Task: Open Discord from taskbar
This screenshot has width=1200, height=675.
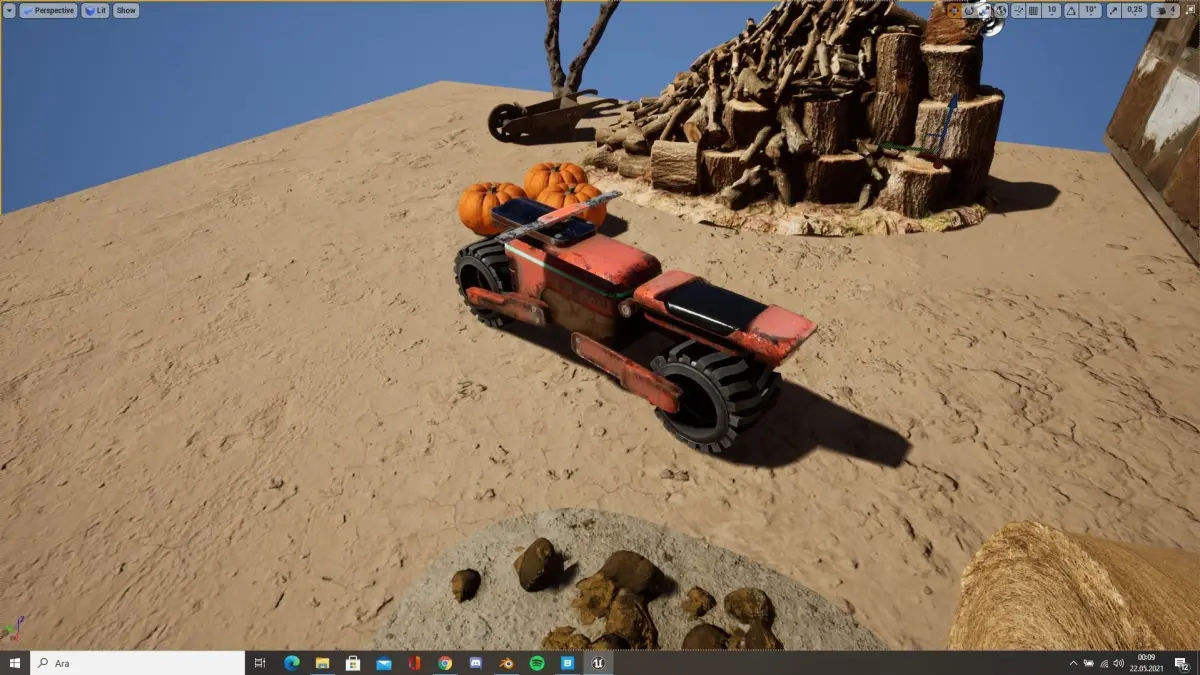Action: [x=476, y=663]
